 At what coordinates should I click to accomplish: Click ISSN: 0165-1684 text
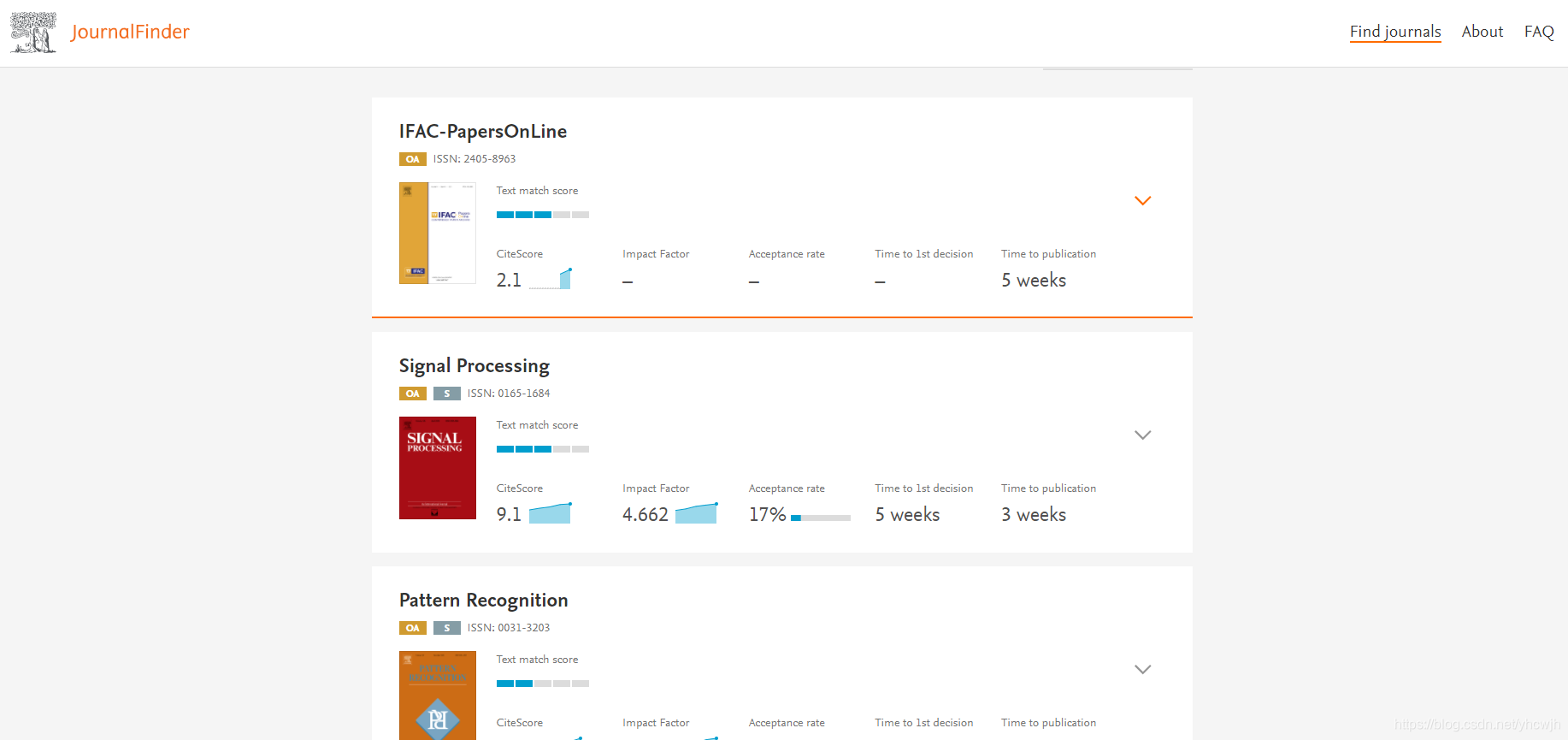click(509, 394)
